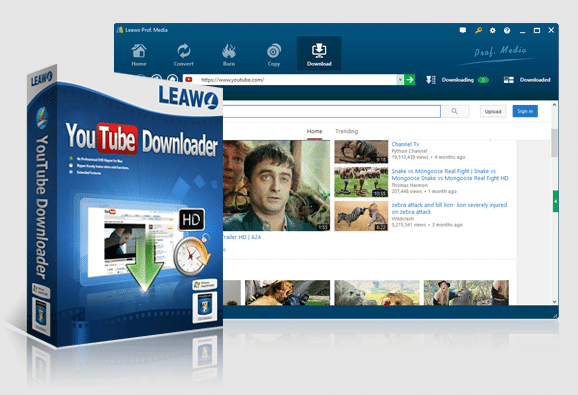
Task: Click the YouTube search magnifier button
Action: (x=455, y=111)
